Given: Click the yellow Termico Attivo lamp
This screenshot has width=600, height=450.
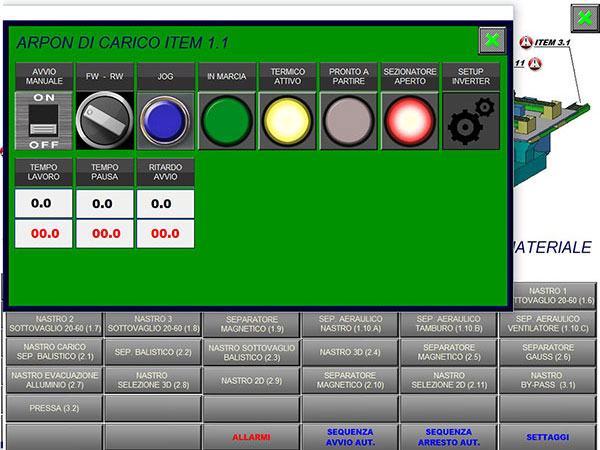Looking at the screenshot, I should (x=287, y=120).
